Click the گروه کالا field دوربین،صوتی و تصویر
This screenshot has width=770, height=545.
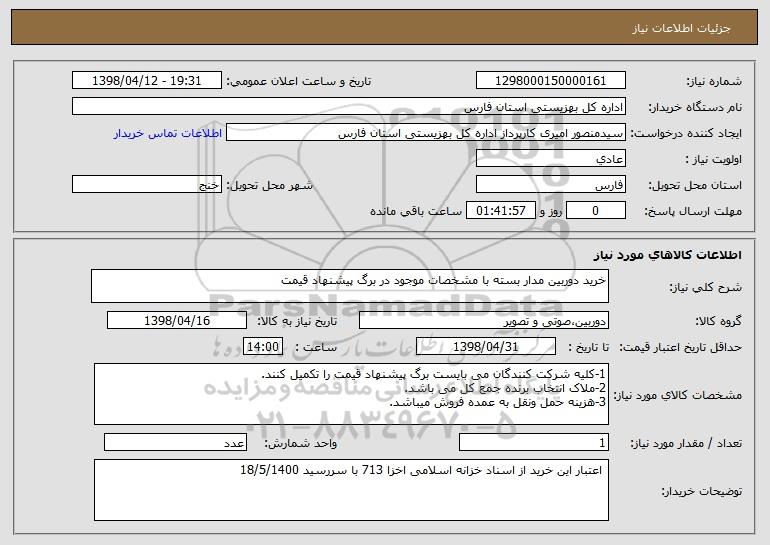coord(484,321)
